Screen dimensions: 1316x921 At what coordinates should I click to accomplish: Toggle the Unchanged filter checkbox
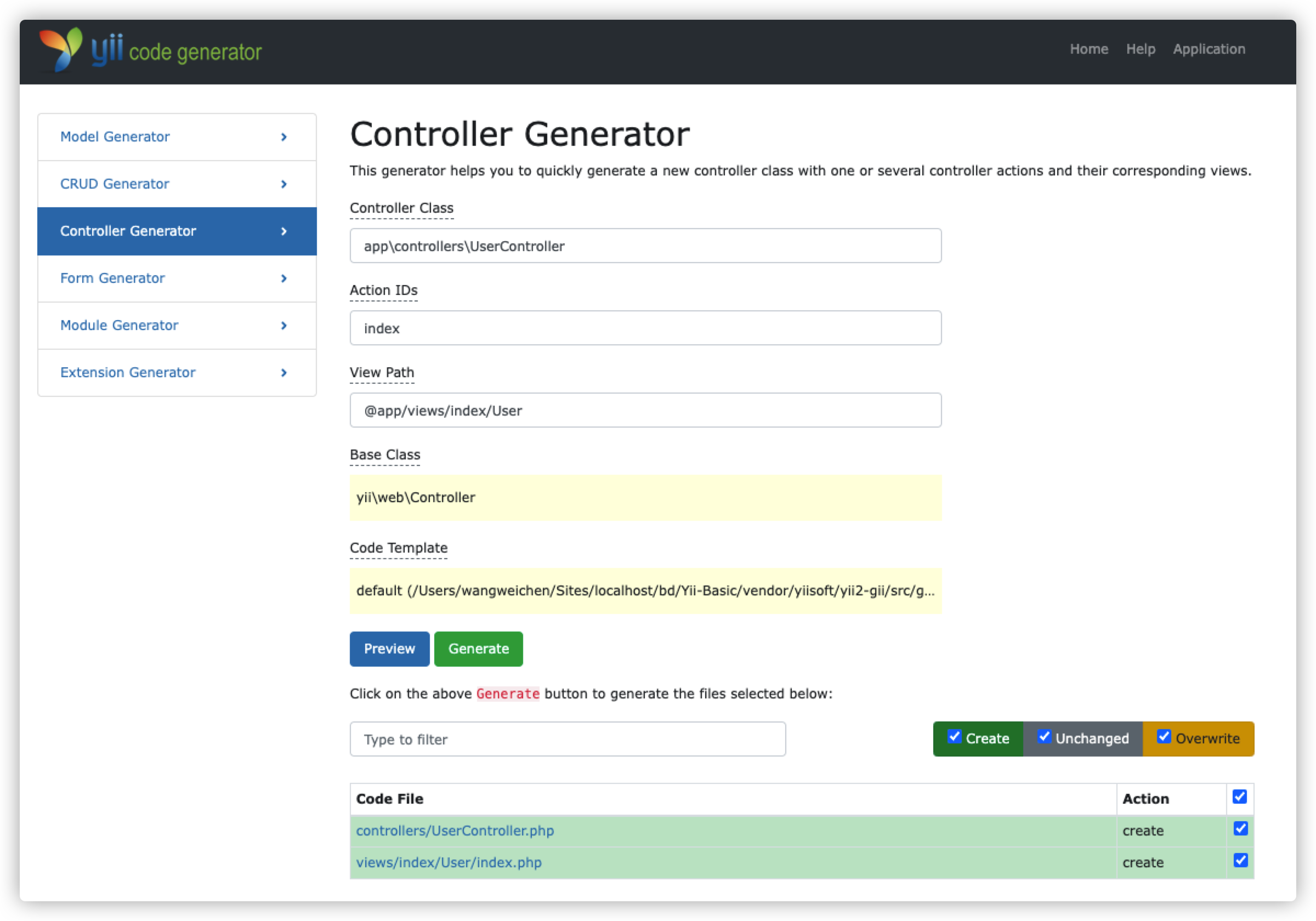pyautogui.click(x=1045, y=737)
